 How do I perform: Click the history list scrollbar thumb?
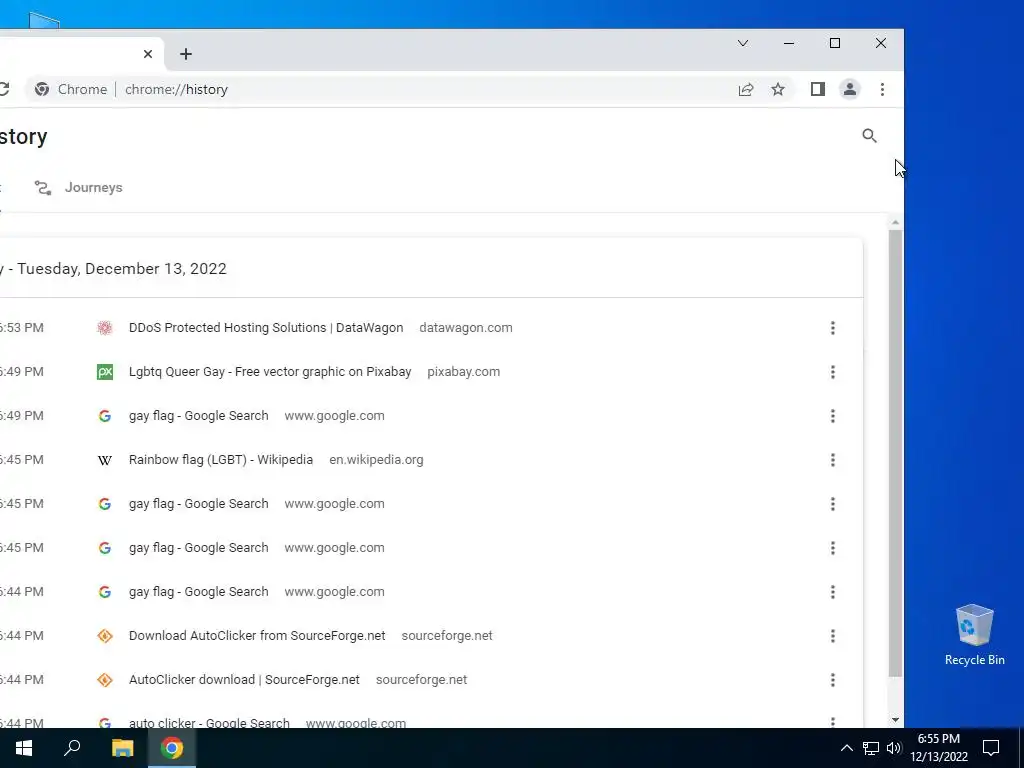(895, 453)
